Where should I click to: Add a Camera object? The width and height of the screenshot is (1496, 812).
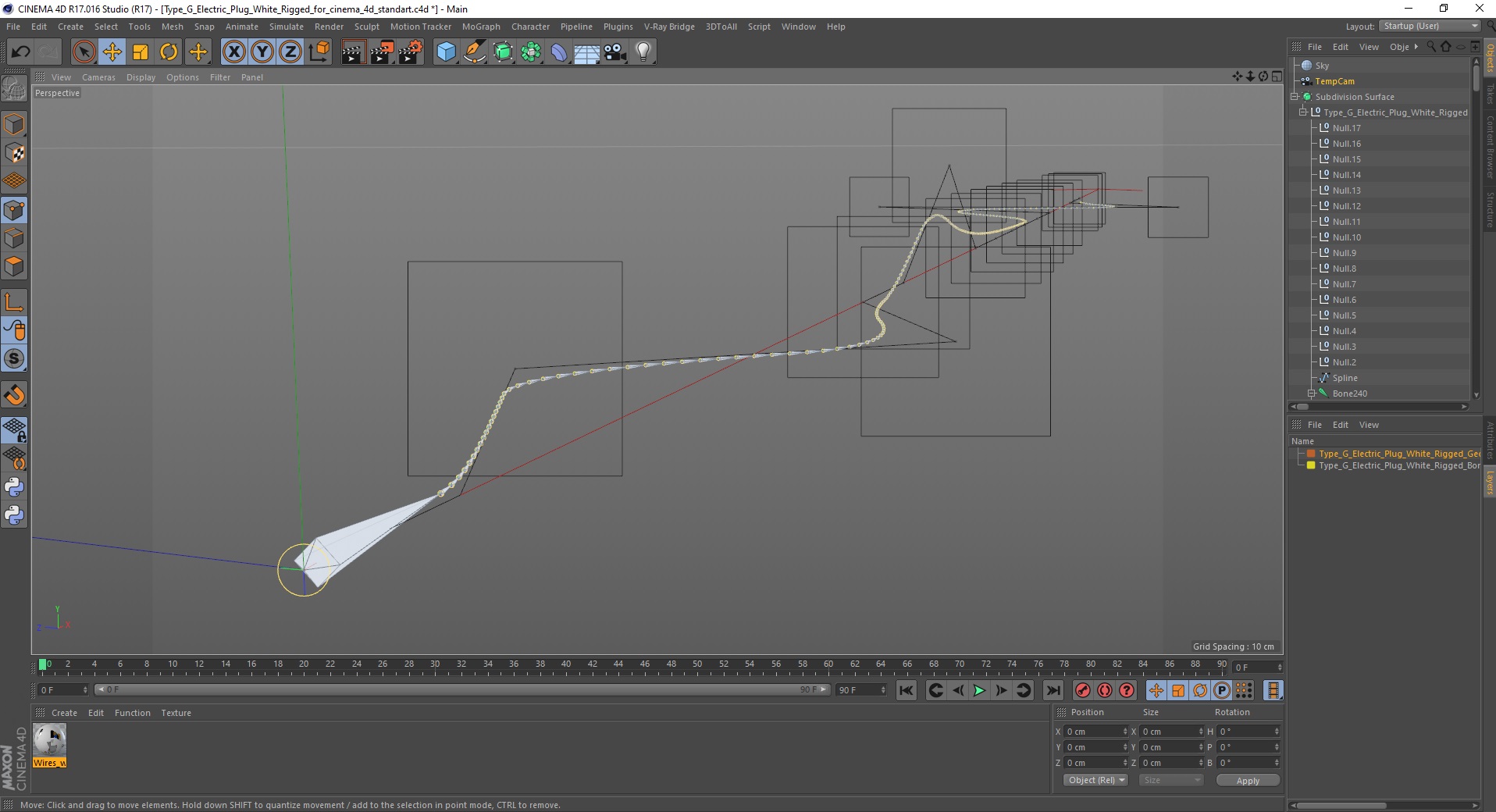coord(615,52)
